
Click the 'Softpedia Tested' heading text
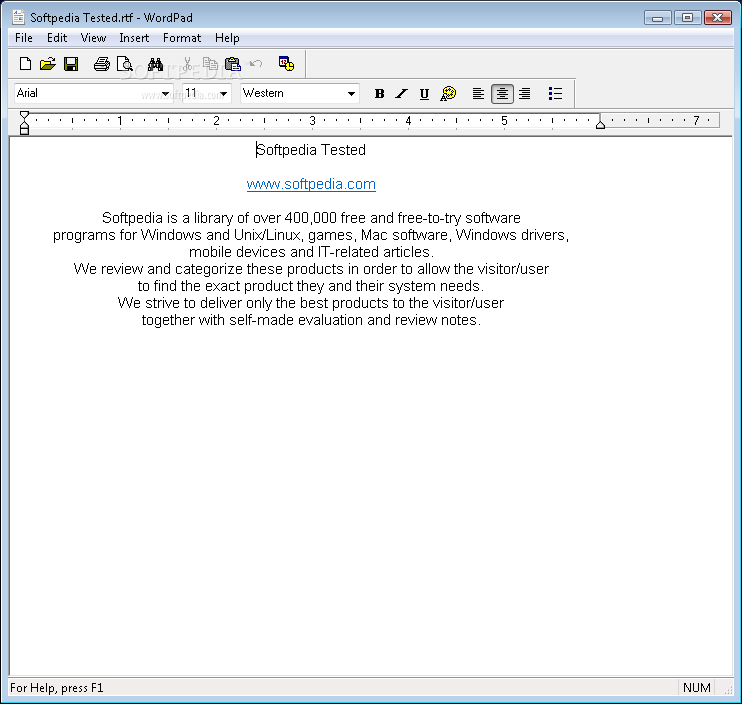coord(311,150)
